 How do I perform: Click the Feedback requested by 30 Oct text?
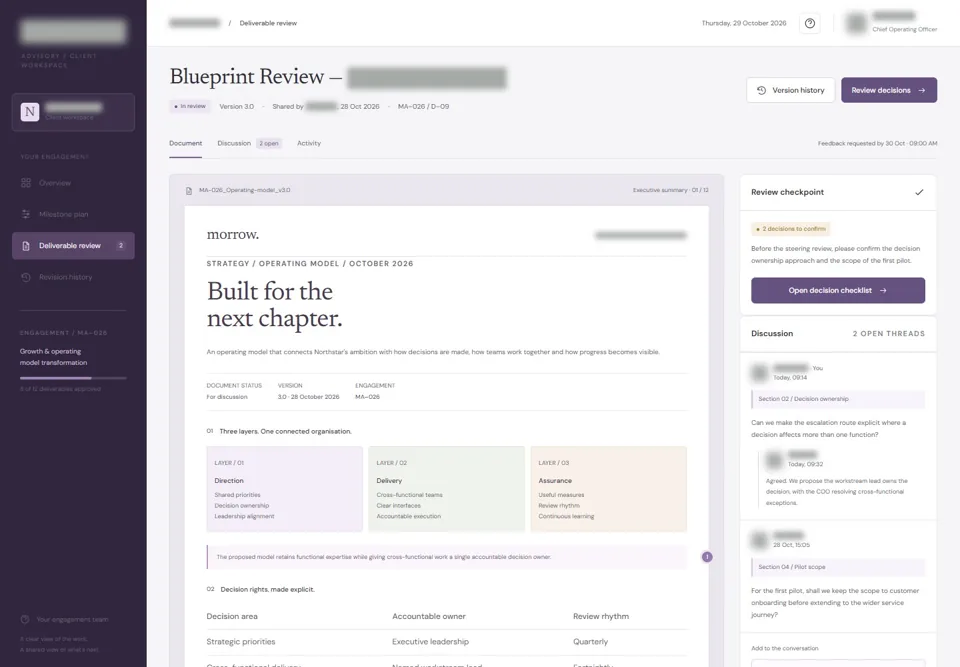coord(877,143)
